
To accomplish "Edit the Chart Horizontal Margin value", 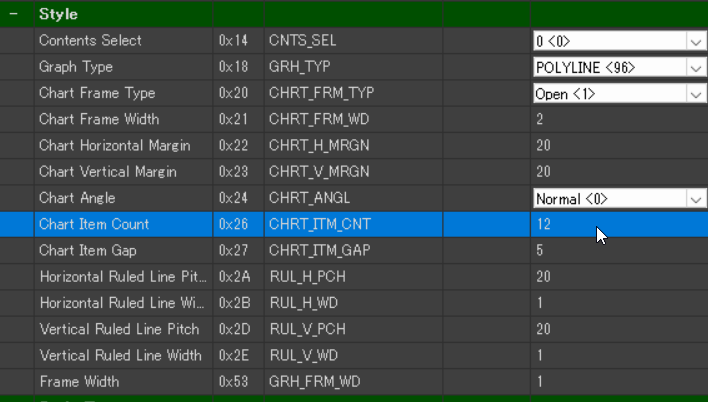I will 618,146.
